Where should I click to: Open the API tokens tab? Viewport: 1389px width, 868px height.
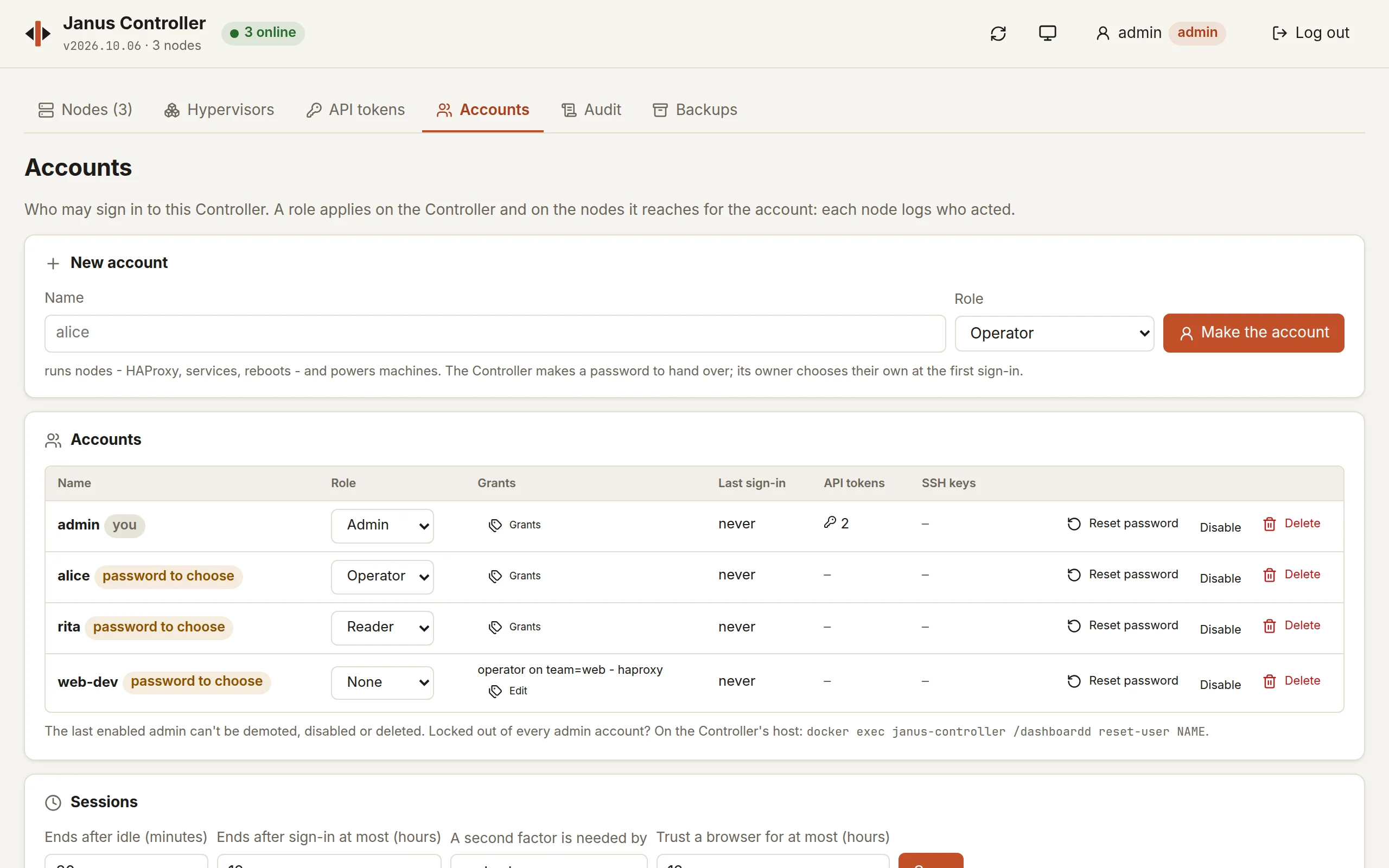click(x=355, y=110)
